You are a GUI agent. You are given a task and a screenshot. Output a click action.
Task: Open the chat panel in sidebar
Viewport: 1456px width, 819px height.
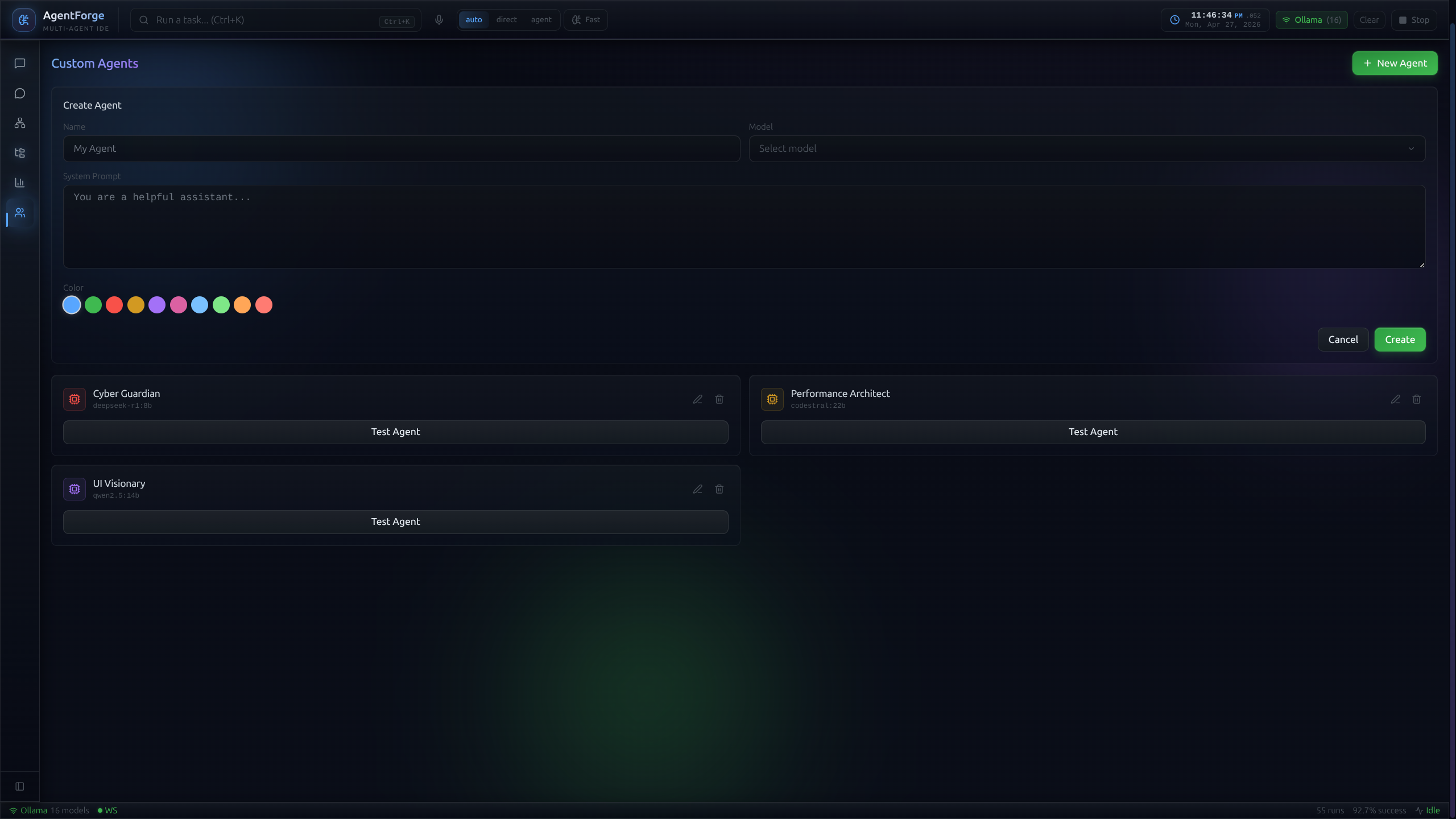click(20, 63)
